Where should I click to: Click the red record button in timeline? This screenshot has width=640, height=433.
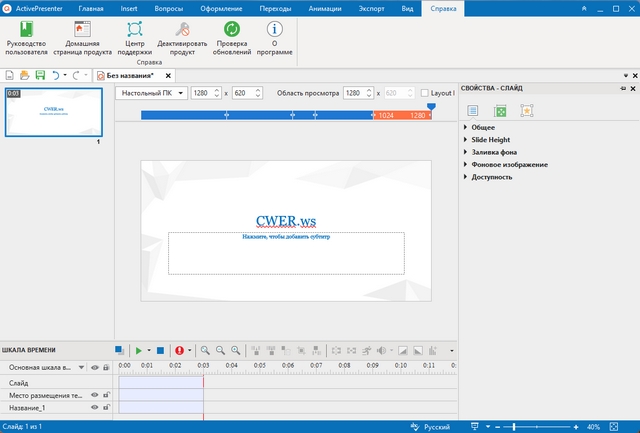[x=180, y=350]
